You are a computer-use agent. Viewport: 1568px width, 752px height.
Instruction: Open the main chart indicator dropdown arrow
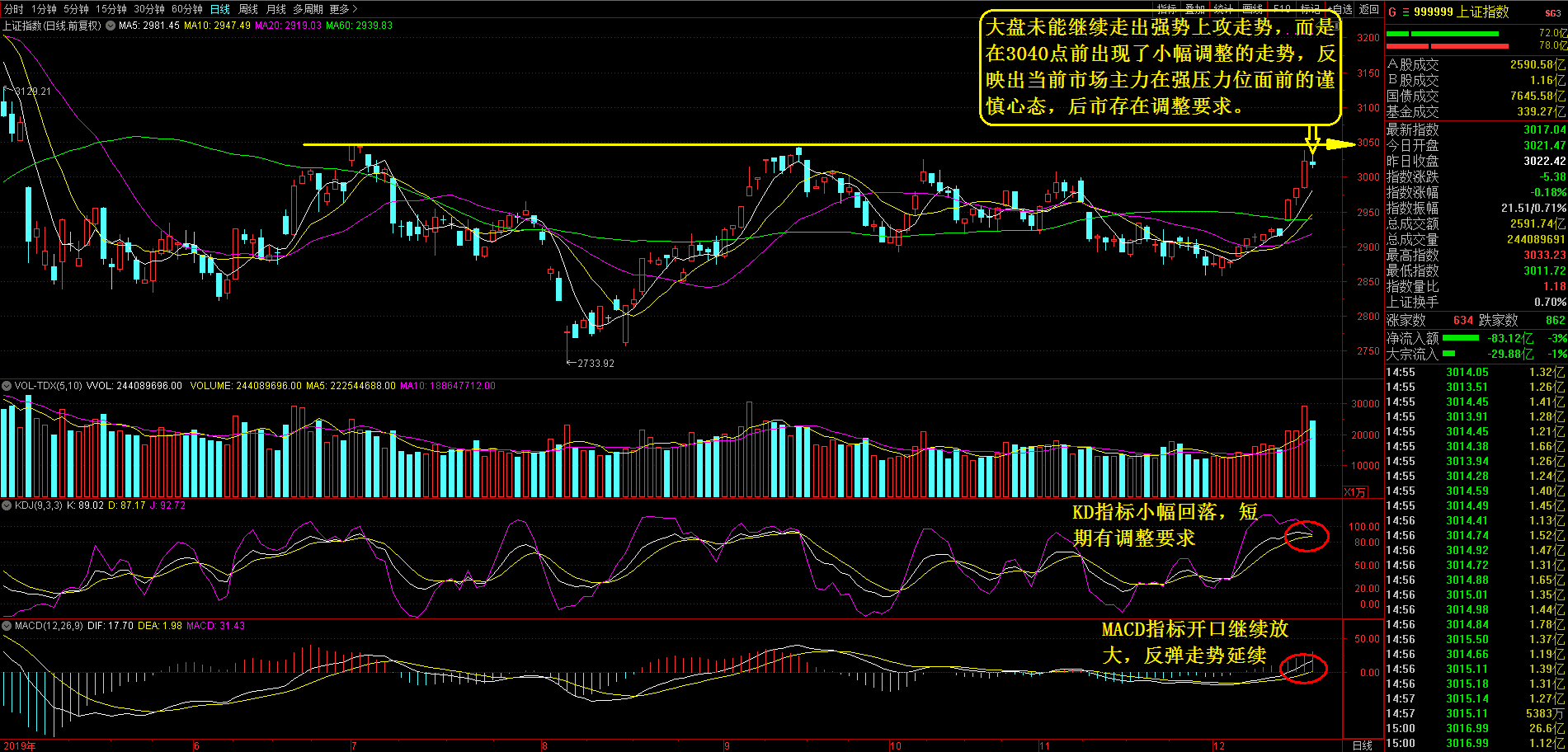pyautogui.click(x=110, y=26)
